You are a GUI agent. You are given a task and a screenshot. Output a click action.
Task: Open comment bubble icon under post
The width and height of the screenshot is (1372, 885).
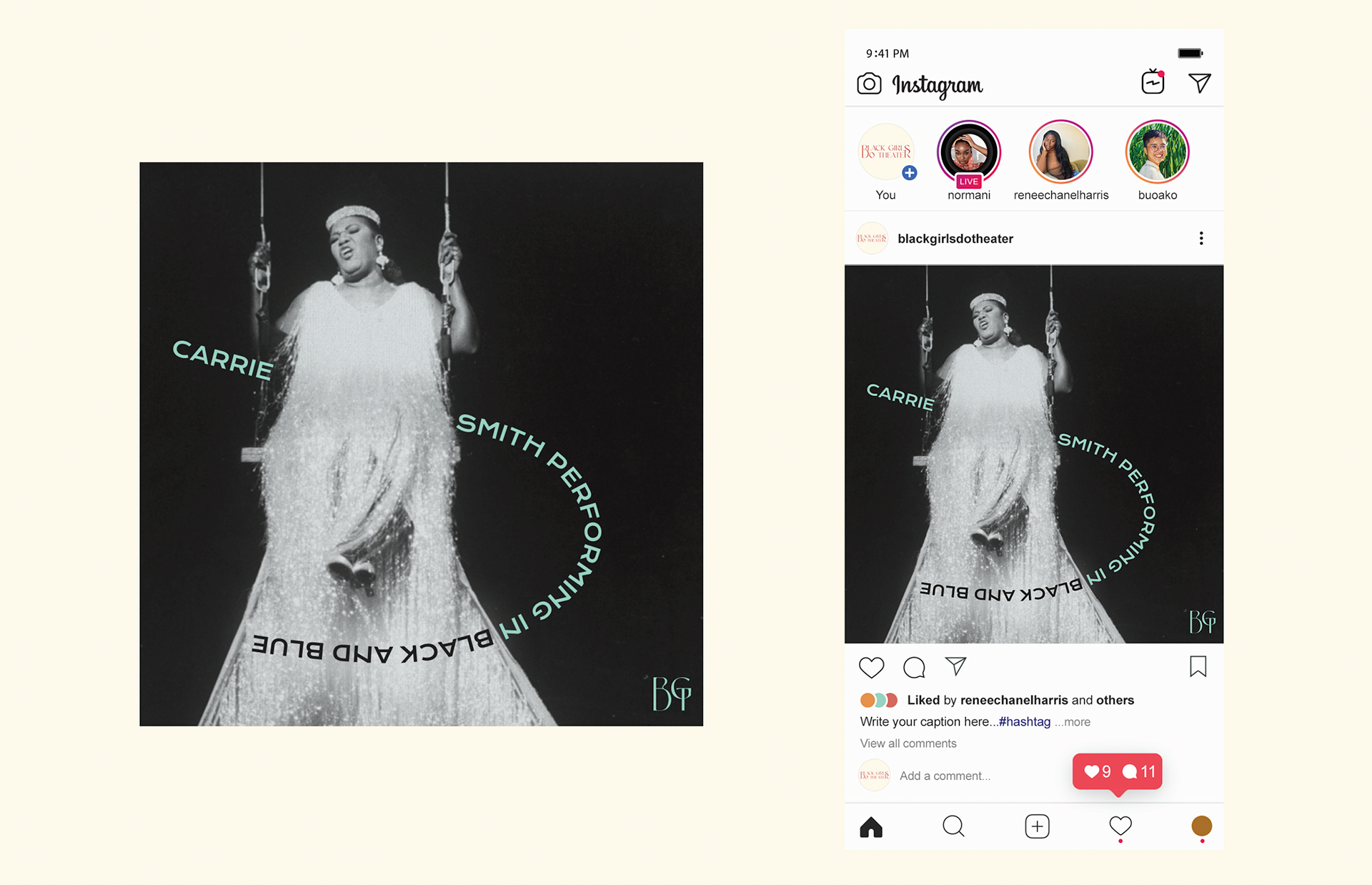coord(914,667)
